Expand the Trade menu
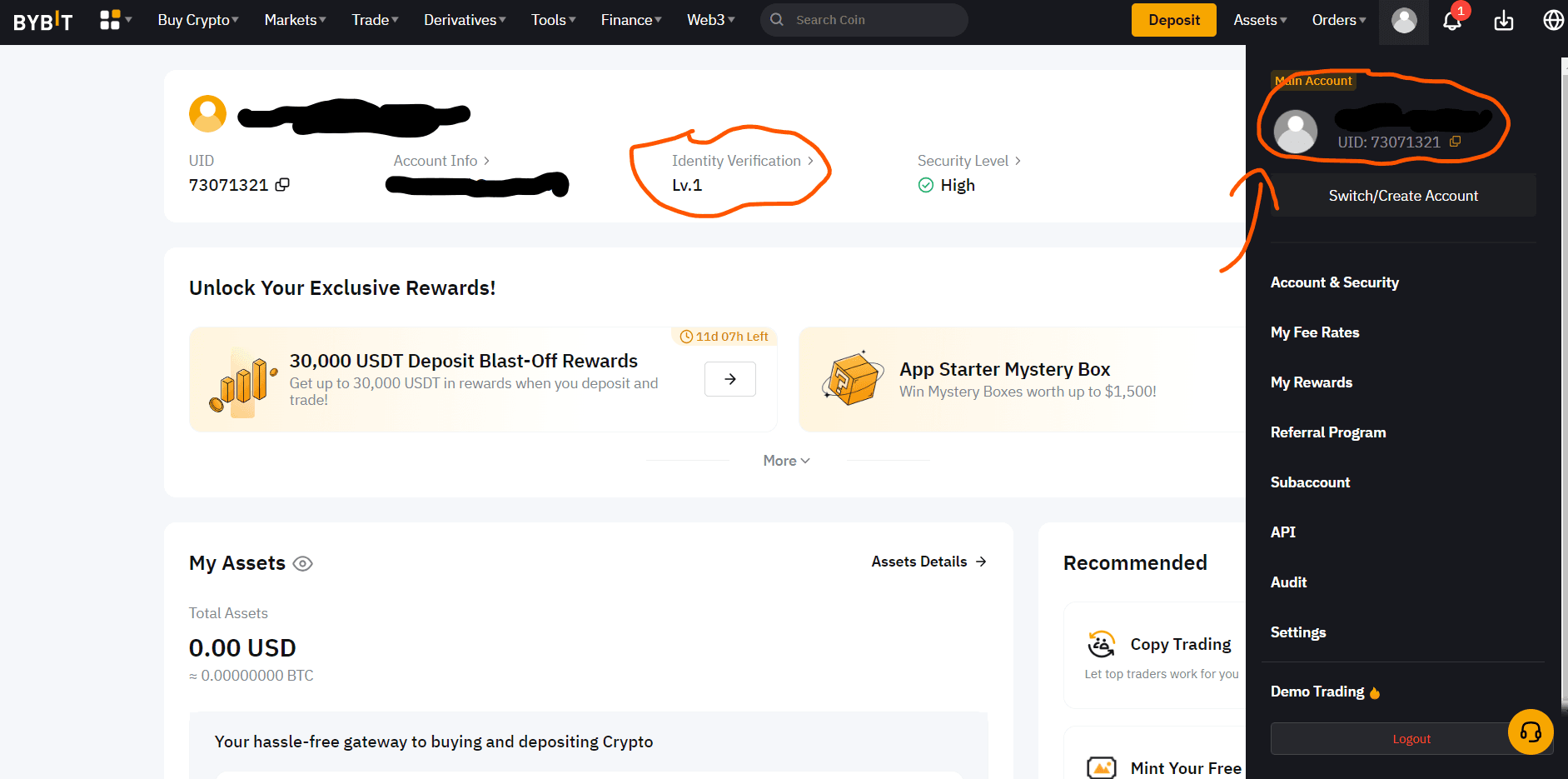 pyautogui.click(x=375, y=20)
